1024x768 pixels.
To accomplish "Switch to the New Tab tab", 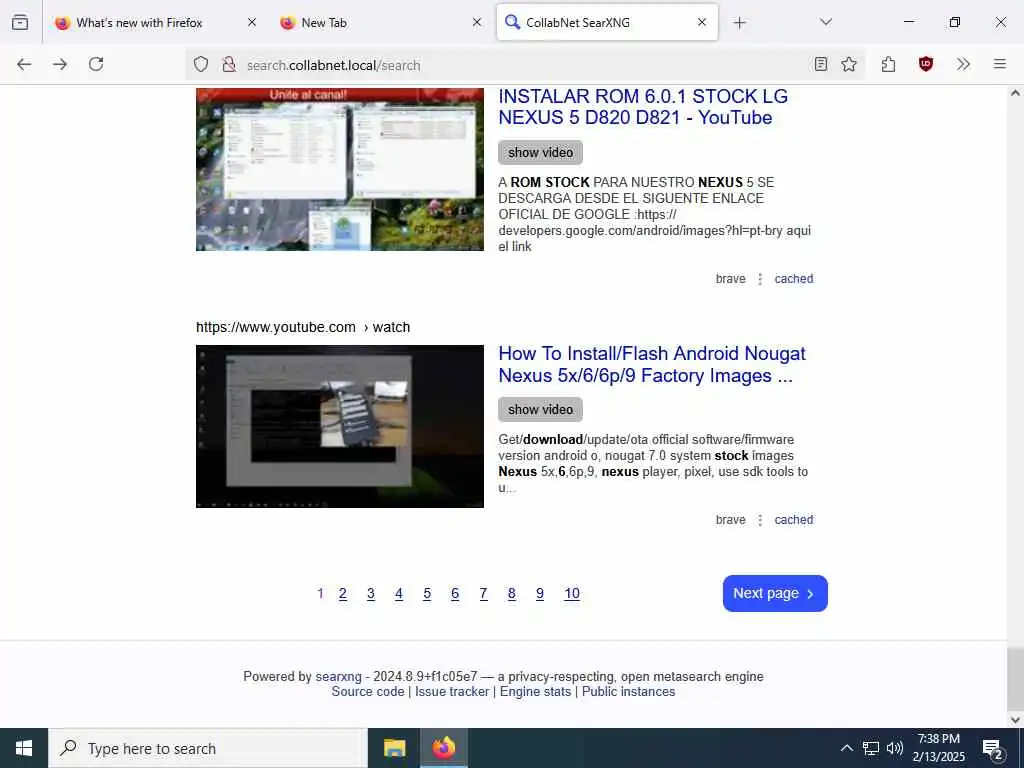I will pos(381,23).
